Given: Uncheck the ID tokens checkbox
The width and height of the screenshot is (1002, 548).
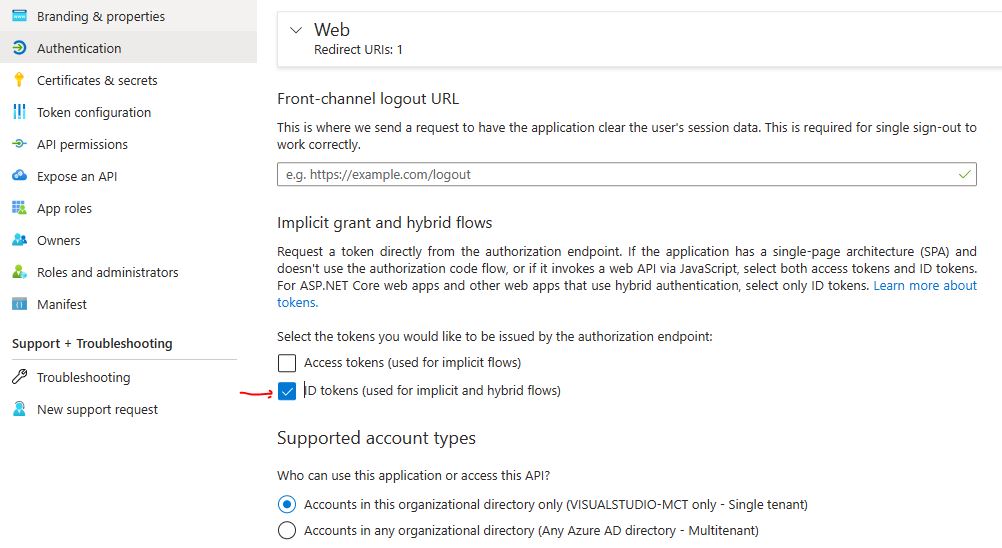Looking at the screenshot, I should [287, 391].
